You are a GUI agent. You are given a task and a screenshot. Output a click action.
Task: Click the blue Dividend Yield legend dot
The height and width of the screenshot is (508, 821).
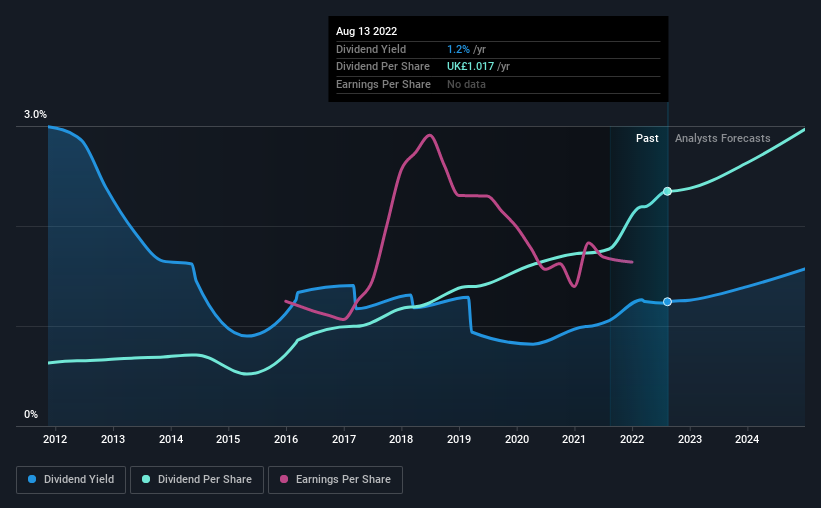pos(32,479)
